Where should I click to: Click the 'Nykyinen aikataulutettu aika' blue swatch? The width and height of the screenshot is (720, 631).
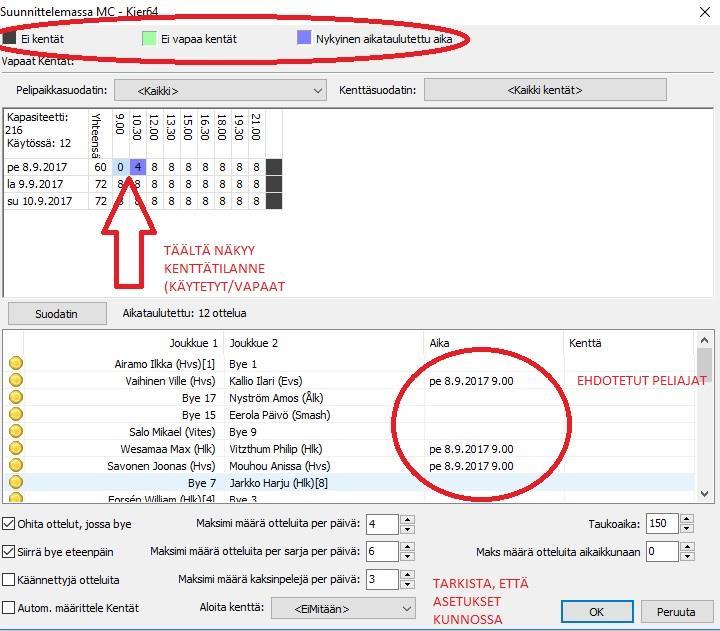(x=304, y=37)
